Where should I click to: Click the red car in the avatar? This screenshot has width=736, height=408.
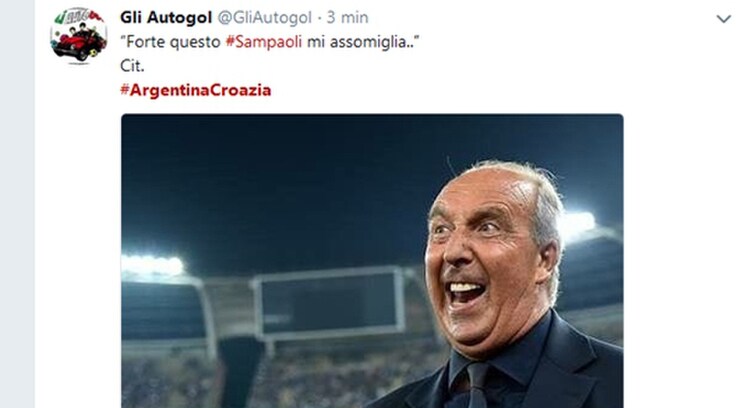pyautogui.click(x=77, y=46)
